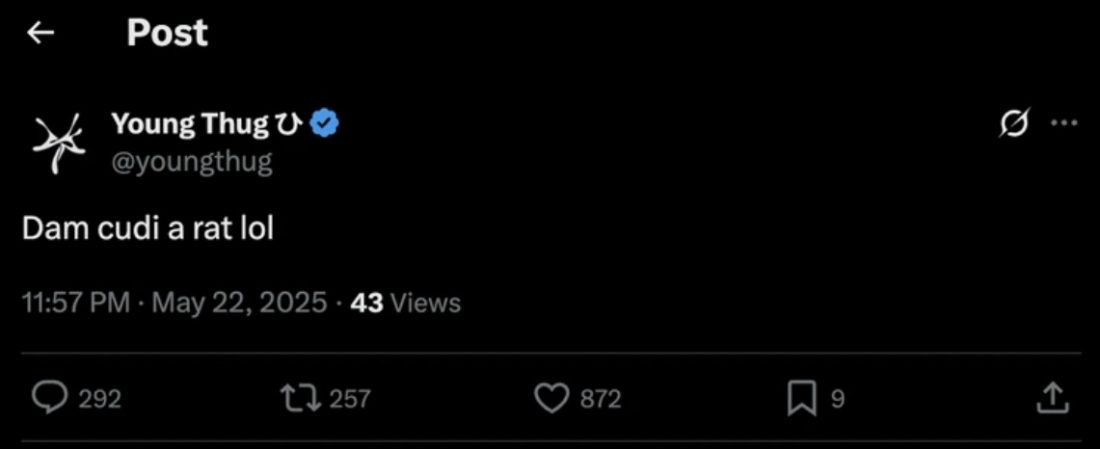Open the @youngthug handle link
Image resolution: width=1100 pixels, height=449 pixels.
(x=192, y=162)
